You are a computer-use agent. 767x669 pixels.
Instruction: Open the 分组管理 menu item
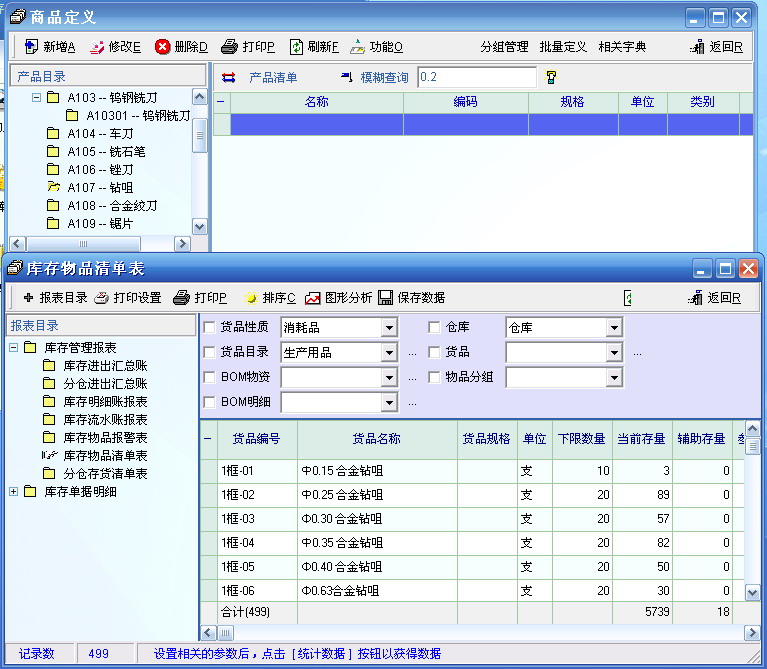click(x=504, y=47)
